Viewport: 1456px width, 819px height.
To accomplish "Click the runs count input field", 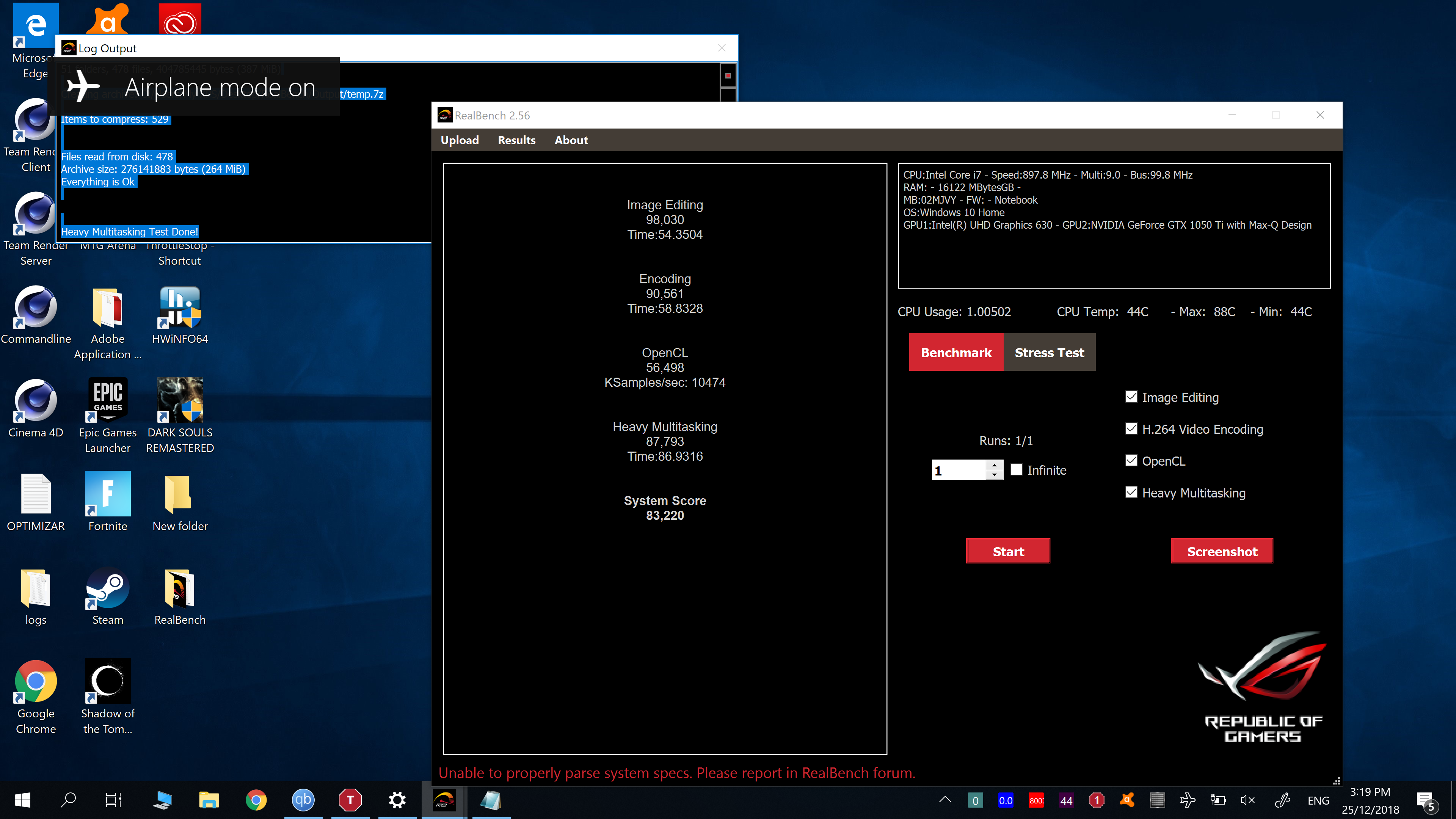I will point(959,470).
